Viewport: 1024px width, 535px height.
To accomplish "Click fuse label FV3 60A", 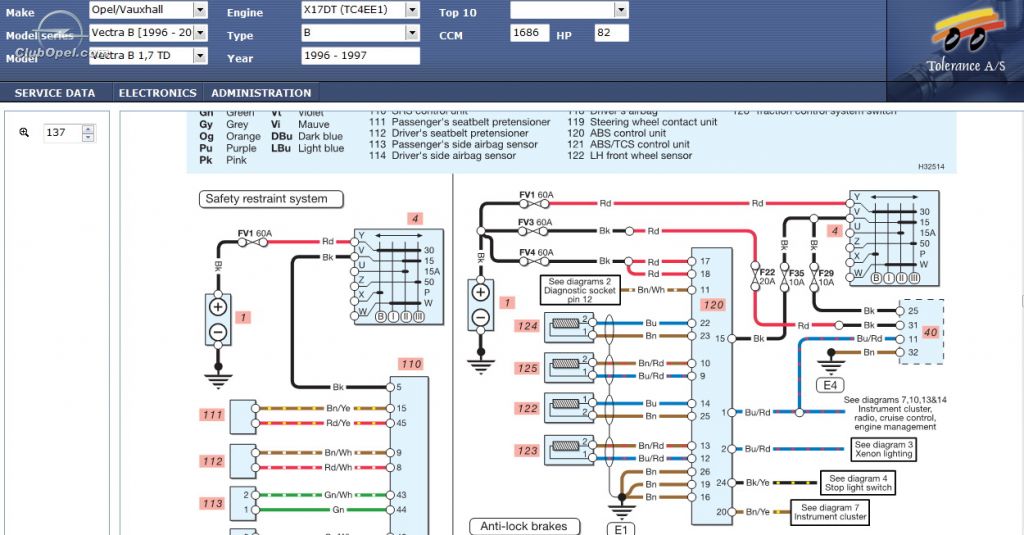I will [536, 222].
